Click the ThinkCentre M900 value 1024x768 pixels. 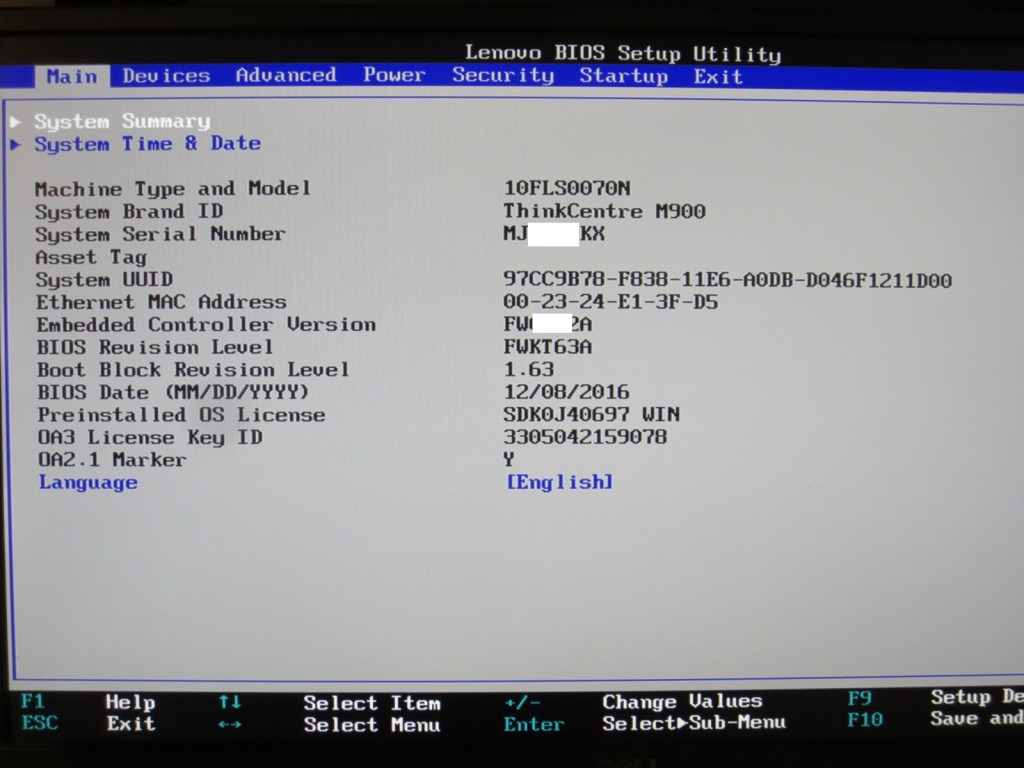604,211
